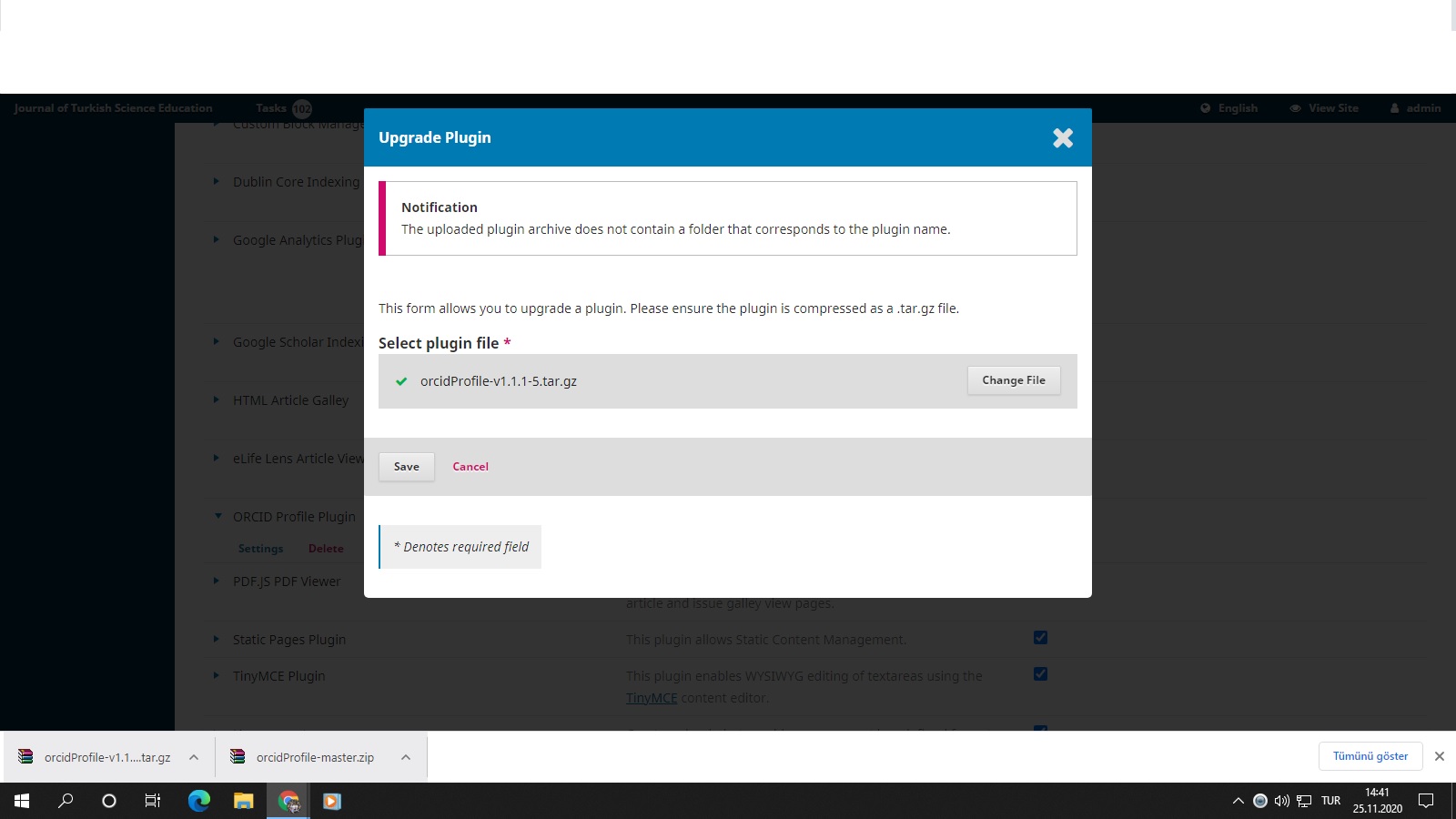Image resolution: width=1456 pixels, height=819 pixels.
Task: Expand the Google Analytics Plugin row
Action: 217,239
